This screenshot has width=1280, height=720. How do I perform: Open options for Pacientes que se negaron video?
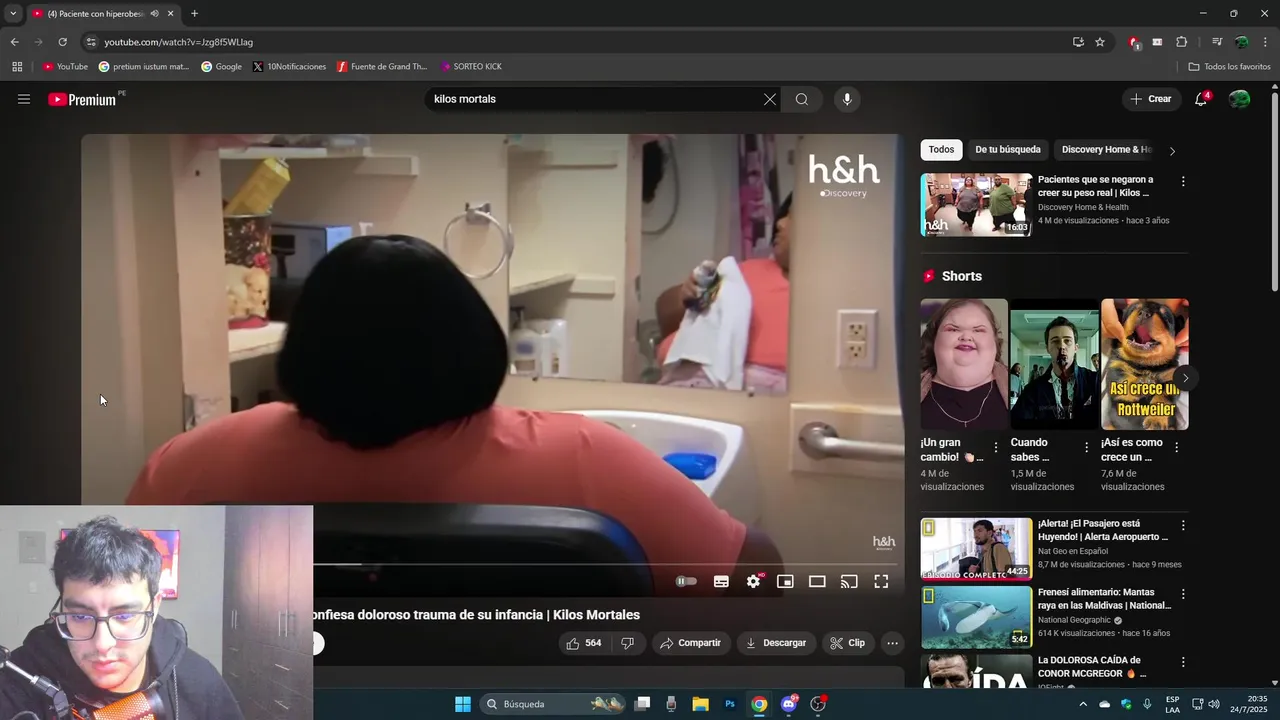click(1183, 182)
